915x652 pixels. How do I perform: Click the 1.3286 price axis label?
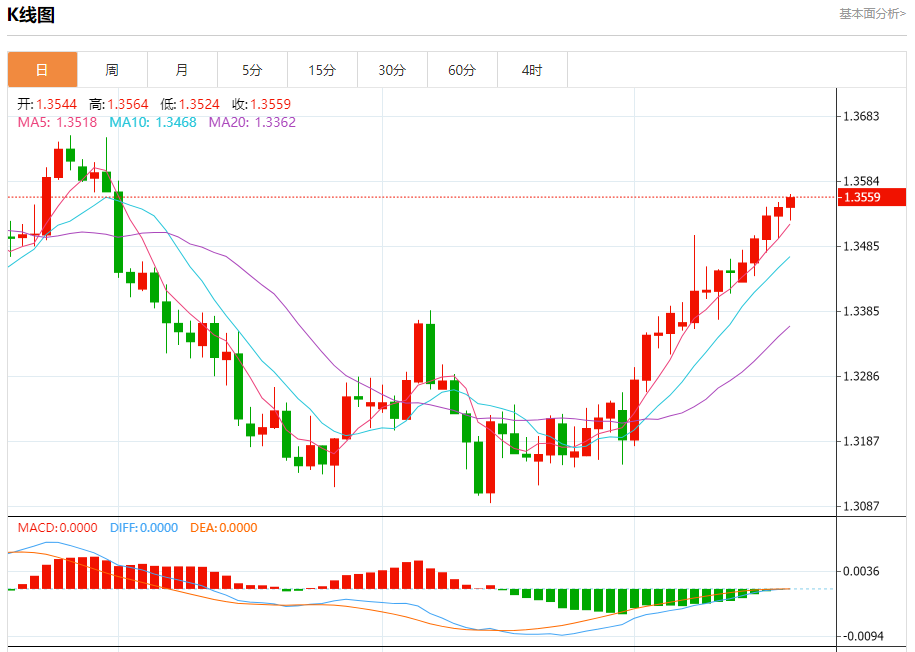point(861,376)
